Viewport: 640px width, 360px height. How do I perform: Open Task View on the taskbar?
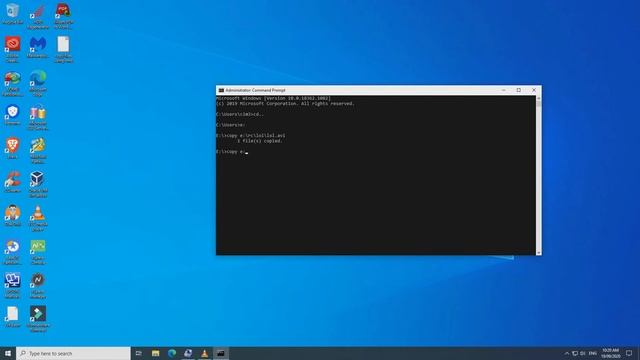pyautogui.click(x=138, y=353)
